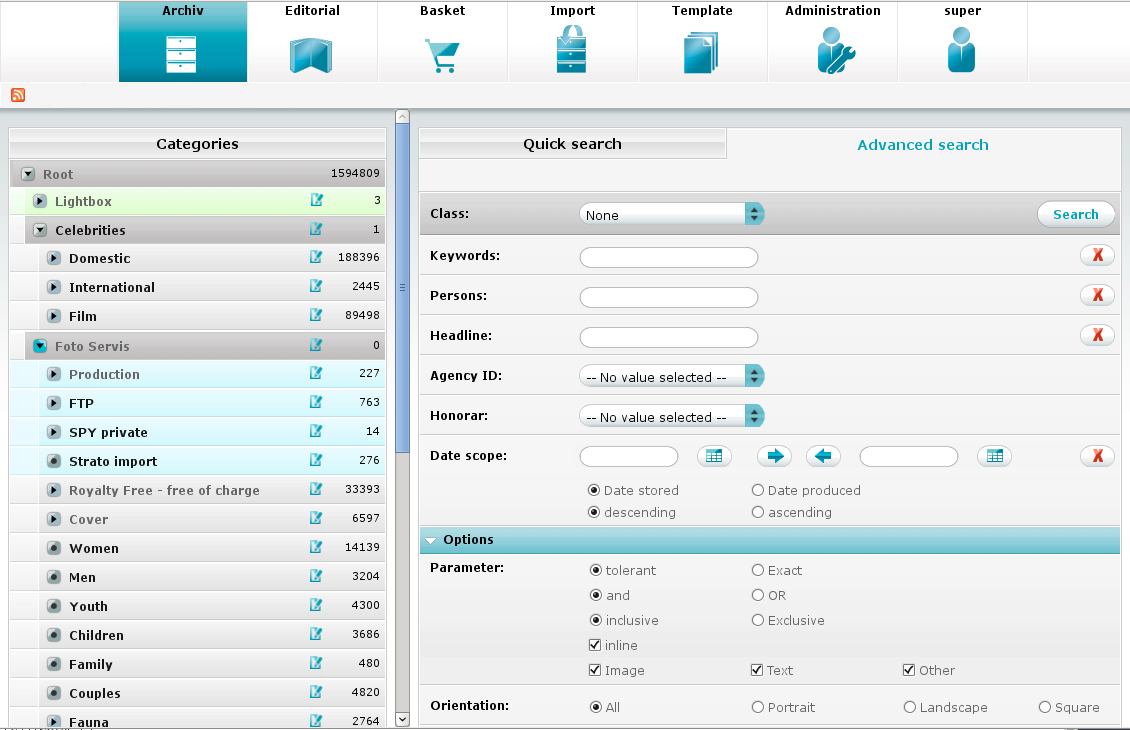Click the Search button
The height and width of the screenshot is (730, 1130).
click(1075, 214)
